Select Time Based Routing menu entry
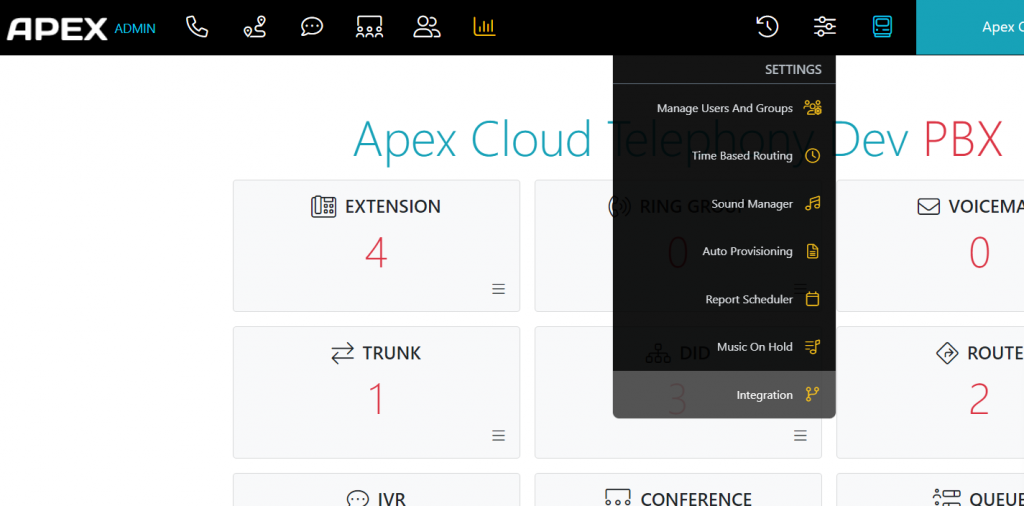Viewport: 1024px width, 506px height. coord(724,155)
